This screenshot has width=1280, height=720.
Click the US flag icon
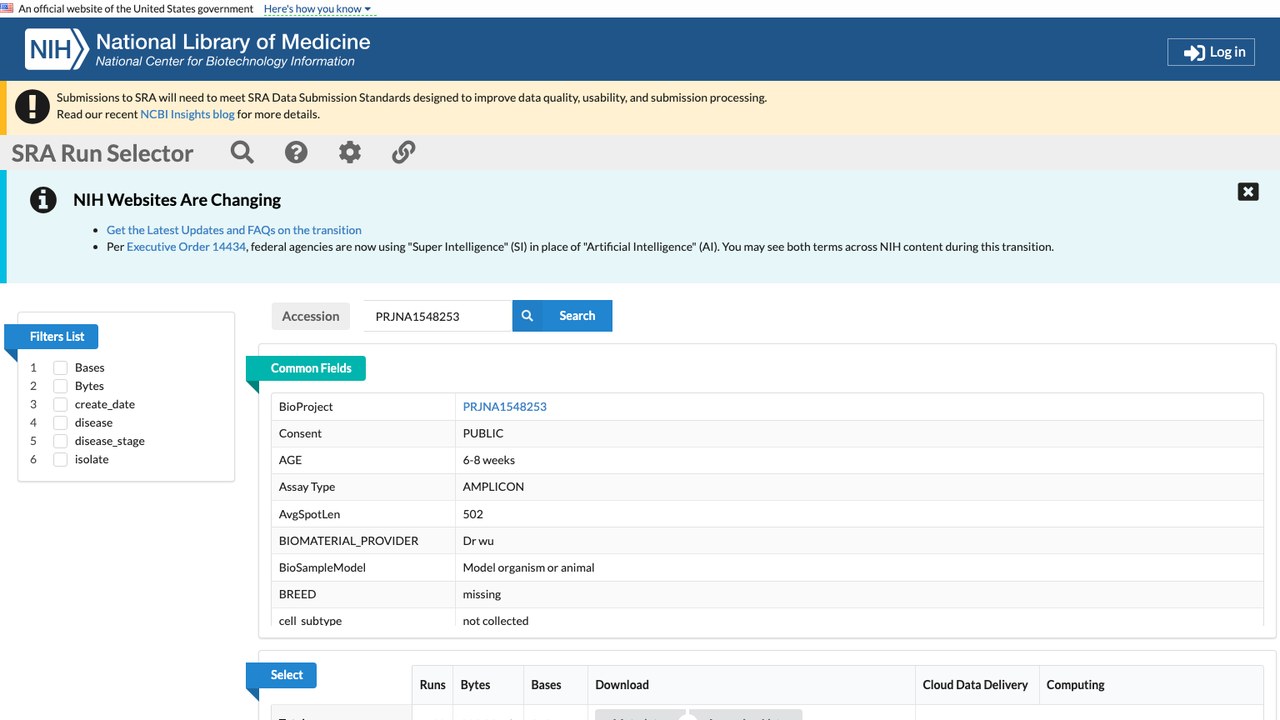click(x=7, y=9)
